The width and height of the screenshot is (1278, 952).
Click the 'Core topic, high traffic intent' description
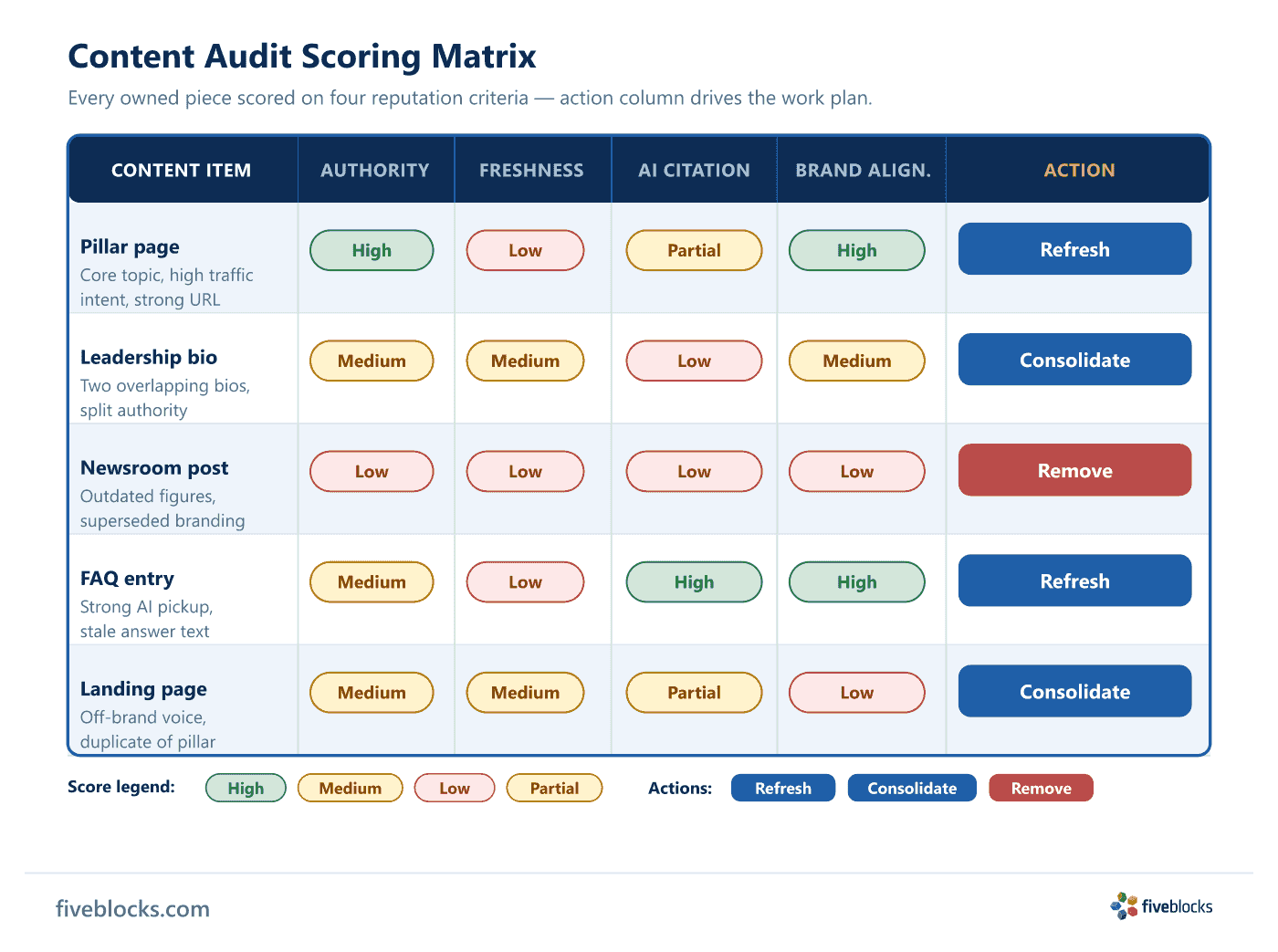pyautogui.click(x=166, y=288)
